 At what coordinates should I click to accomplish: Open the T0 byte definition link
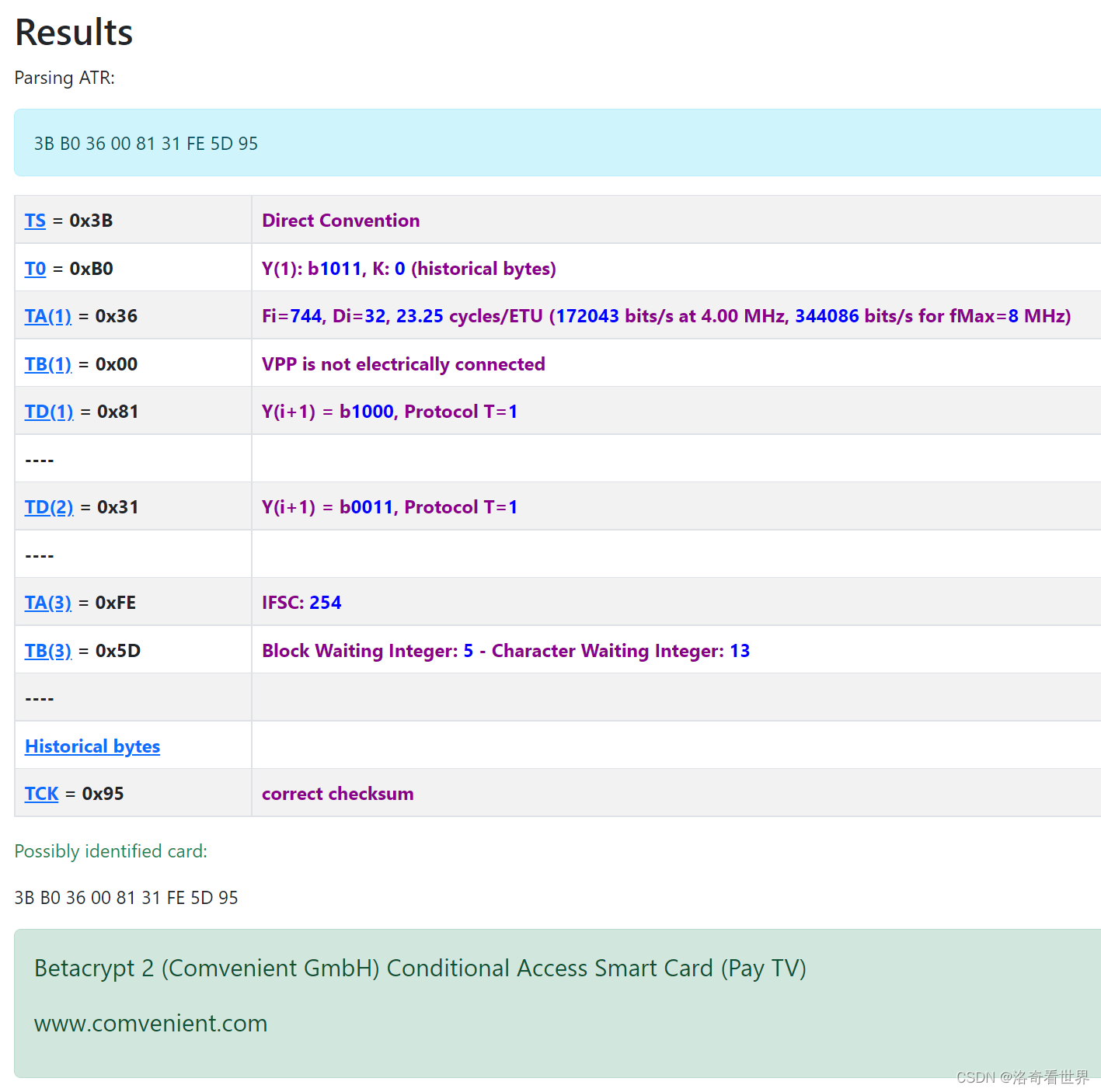click(x=35, y=269)
